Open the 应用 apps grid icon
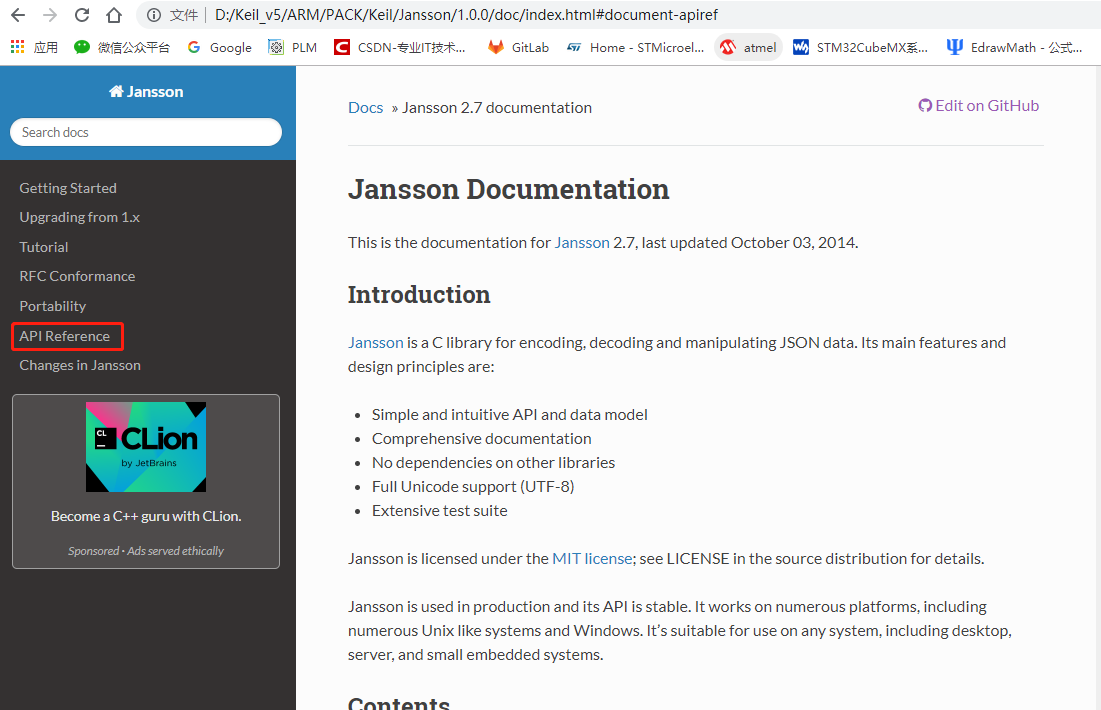Viewport: 1101px width, 710px height. point(17,46)
